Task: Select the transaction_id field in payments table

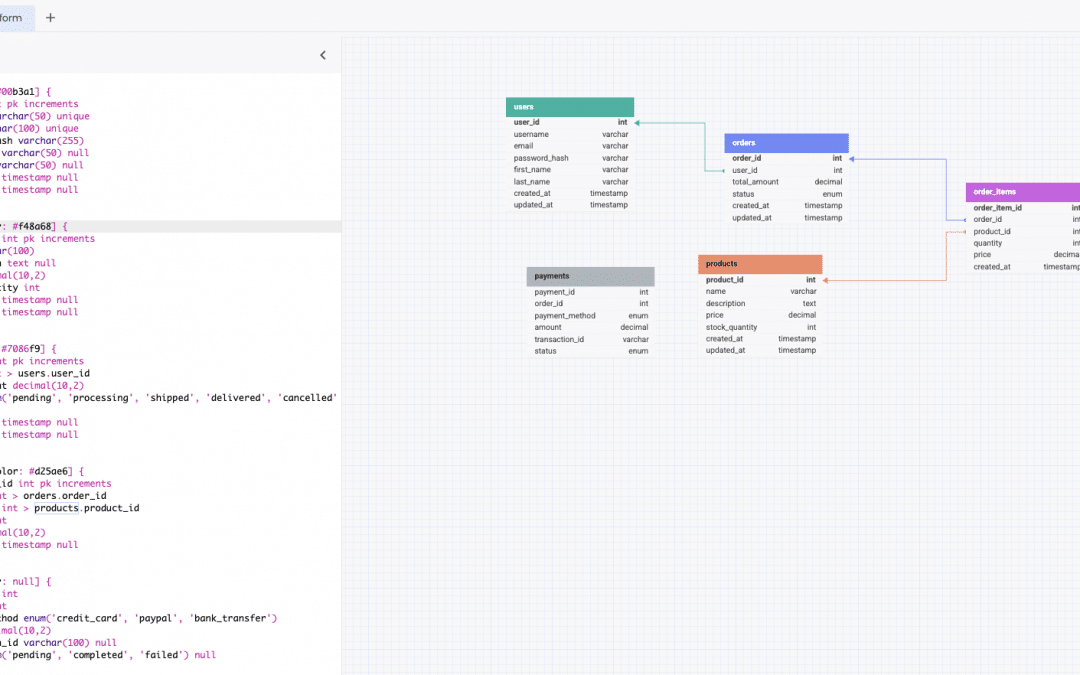Action: (x=590, y=339)
